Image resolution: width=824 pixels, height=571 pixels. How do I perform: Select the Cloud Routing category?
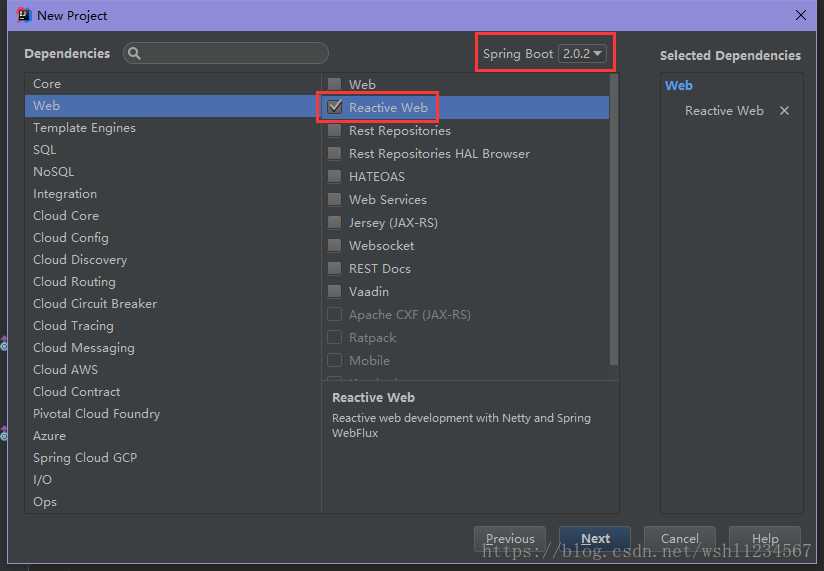click(x=172, y=282)
